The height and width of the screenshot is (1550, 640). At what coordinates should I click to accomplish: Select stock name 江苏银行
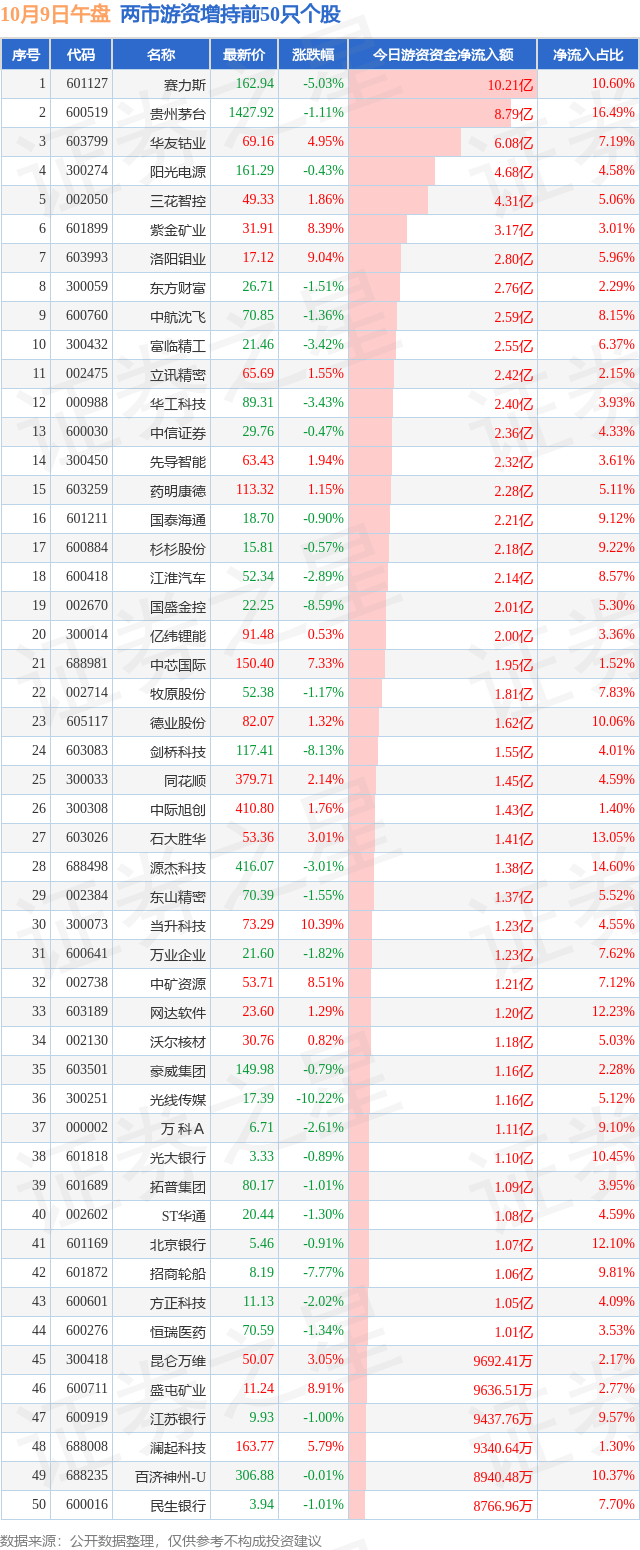(178, 1419)
